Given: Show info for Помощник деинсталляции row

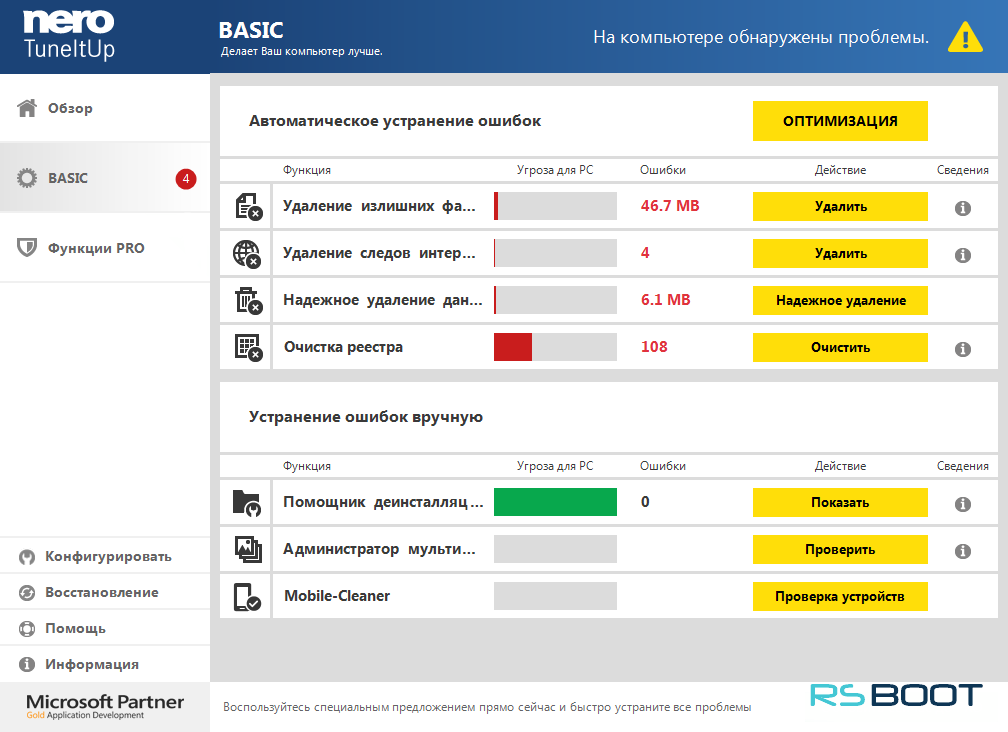Looking at the screenshot, I should (x=962, y=504).
